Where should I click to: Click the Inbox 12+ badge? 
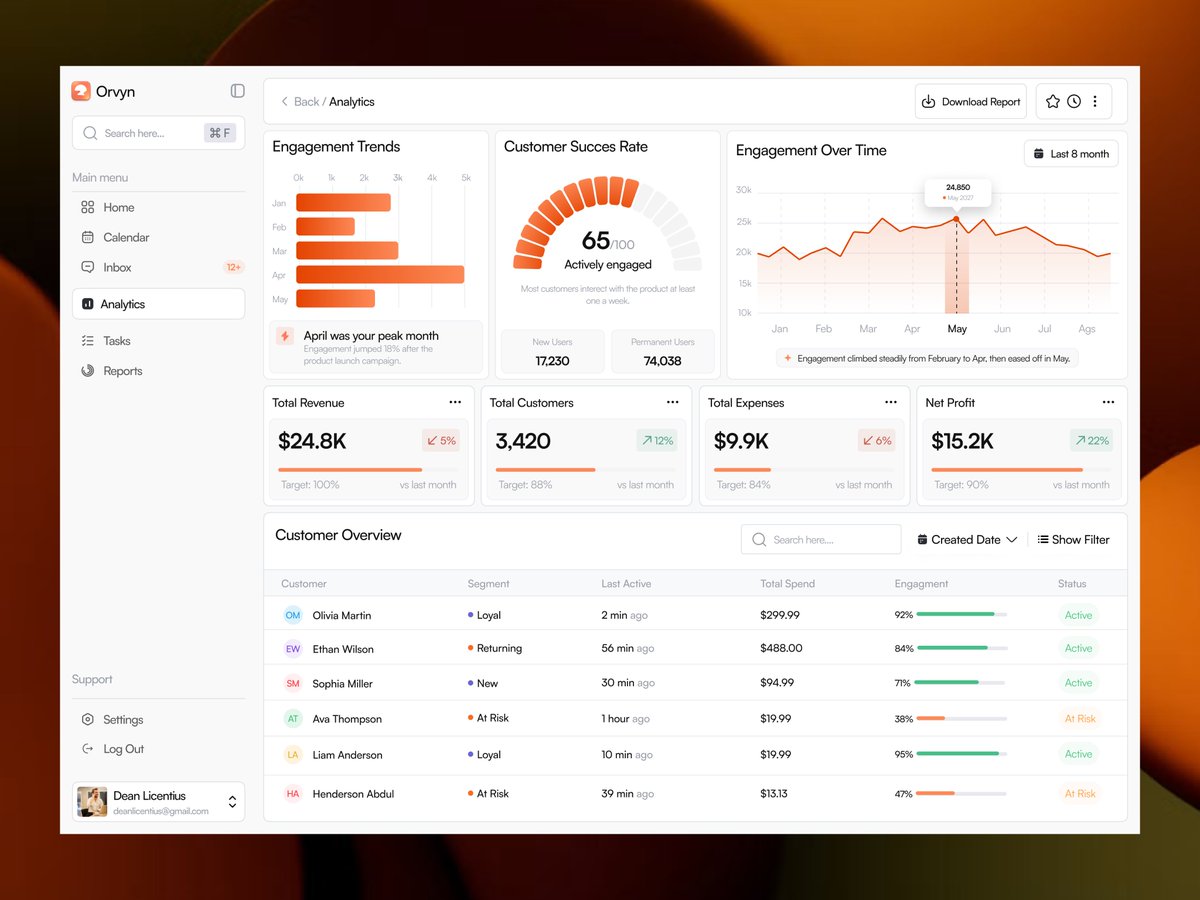click(233, 267)
